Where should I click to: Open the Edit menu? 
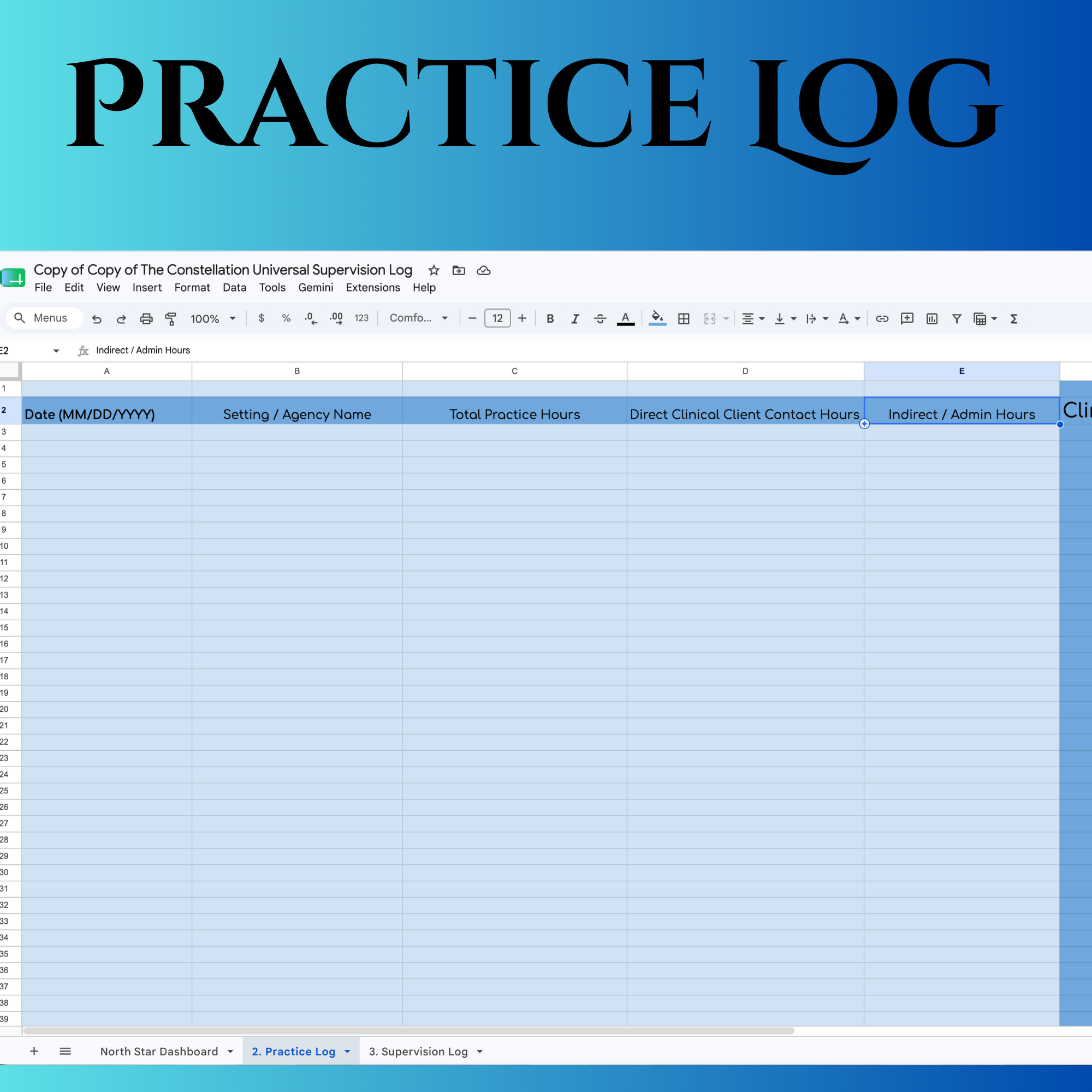click(74, 287)
